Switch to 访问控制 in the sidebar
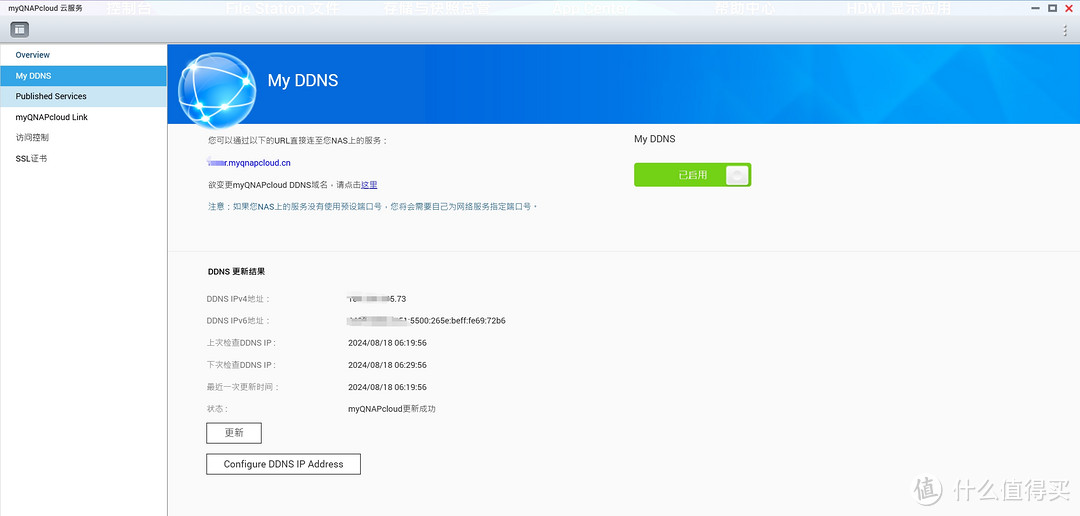Image resolution: width=1080 pixels, height=516 pixels. (x=32, y=138)
